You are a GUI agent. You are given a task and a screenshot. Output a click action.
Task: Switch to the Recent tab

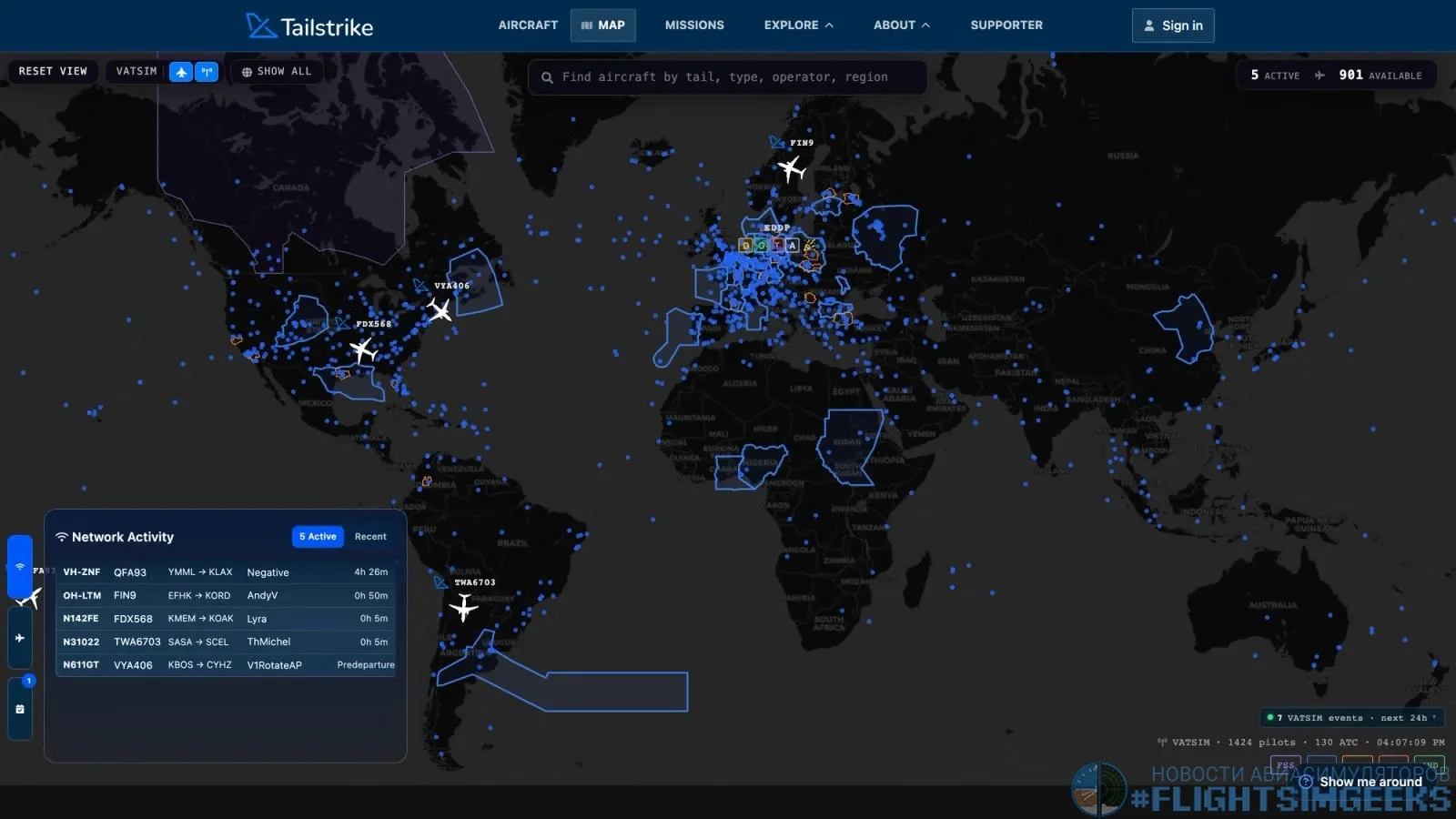pos(370,537)
